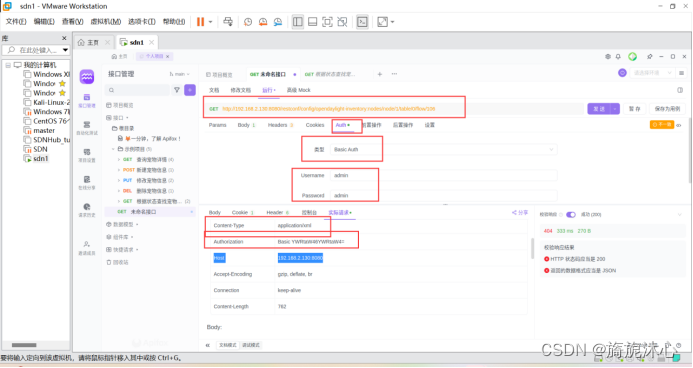Click the notification bell icon

point(618,57)
